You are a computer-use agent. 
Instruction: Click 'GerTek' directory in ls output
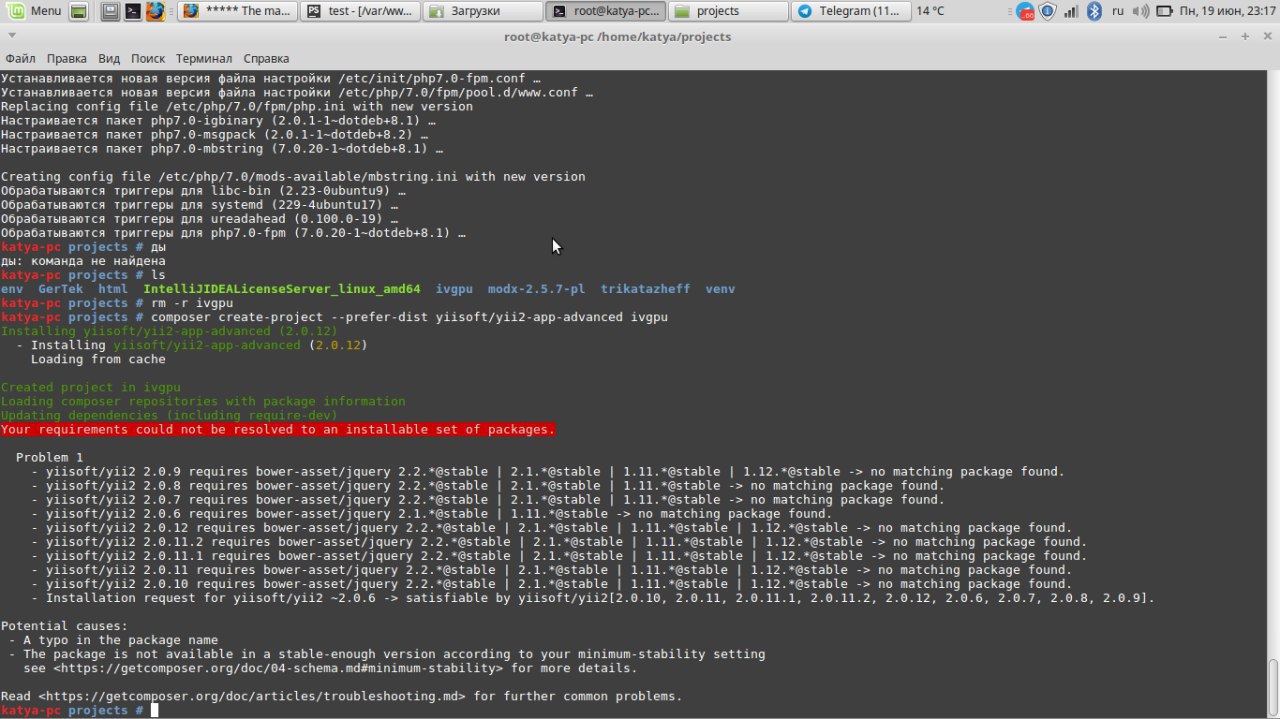[x=61, y=289]
